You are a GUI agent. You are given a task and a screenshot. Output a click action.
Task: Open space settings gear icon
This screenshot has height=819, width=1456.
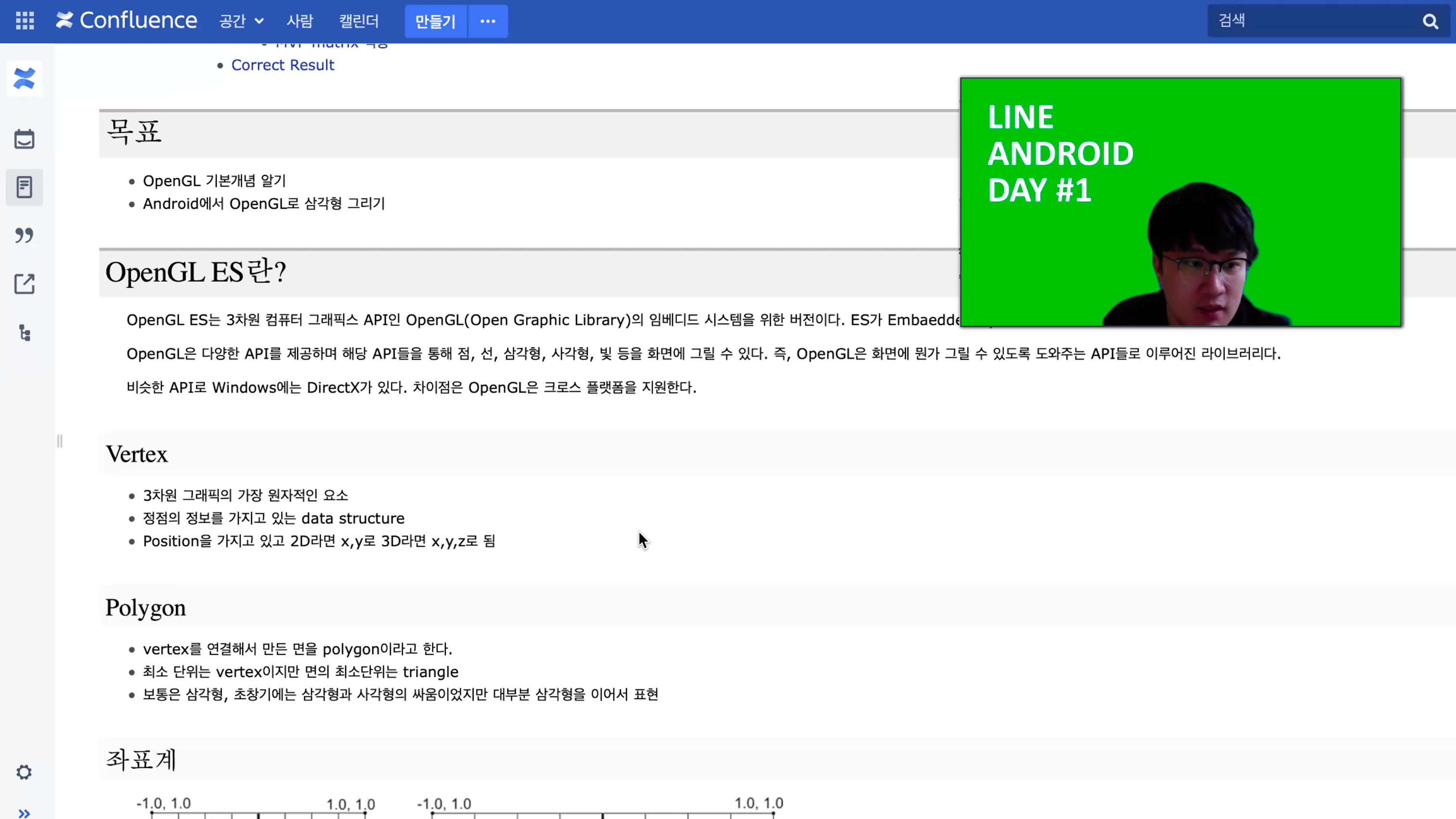[24, 772]
